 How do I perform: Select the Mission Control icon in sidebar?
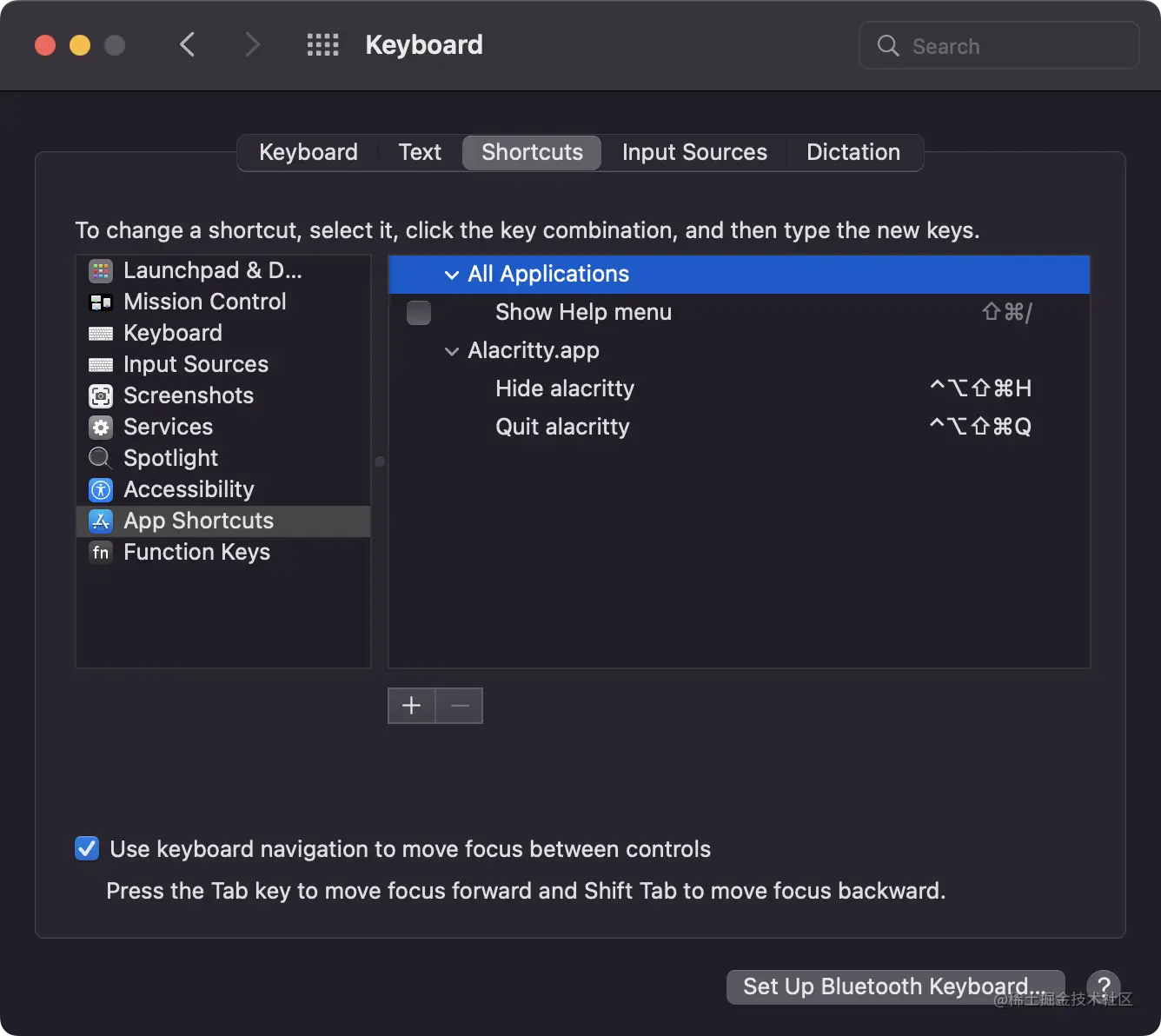click(101, 302)
